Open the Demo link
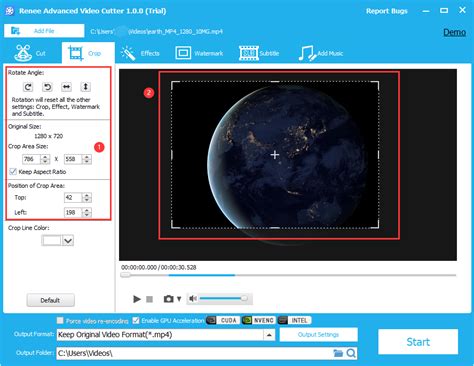 pos(454,32)
